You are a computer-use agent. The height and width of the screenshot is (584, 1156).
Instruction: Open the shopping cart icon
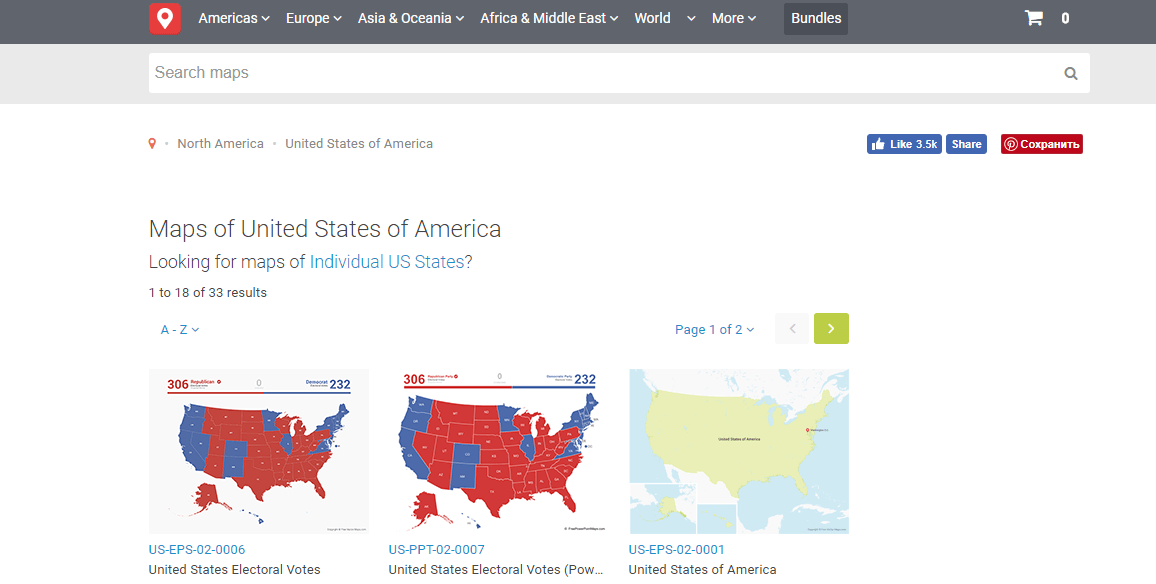click(x=1034, y=18)
